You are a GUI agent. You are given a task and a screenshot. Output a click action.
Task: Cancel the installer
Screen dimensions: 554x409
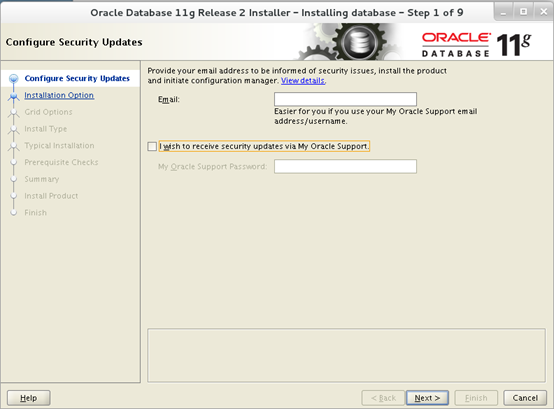pos(525,398)
